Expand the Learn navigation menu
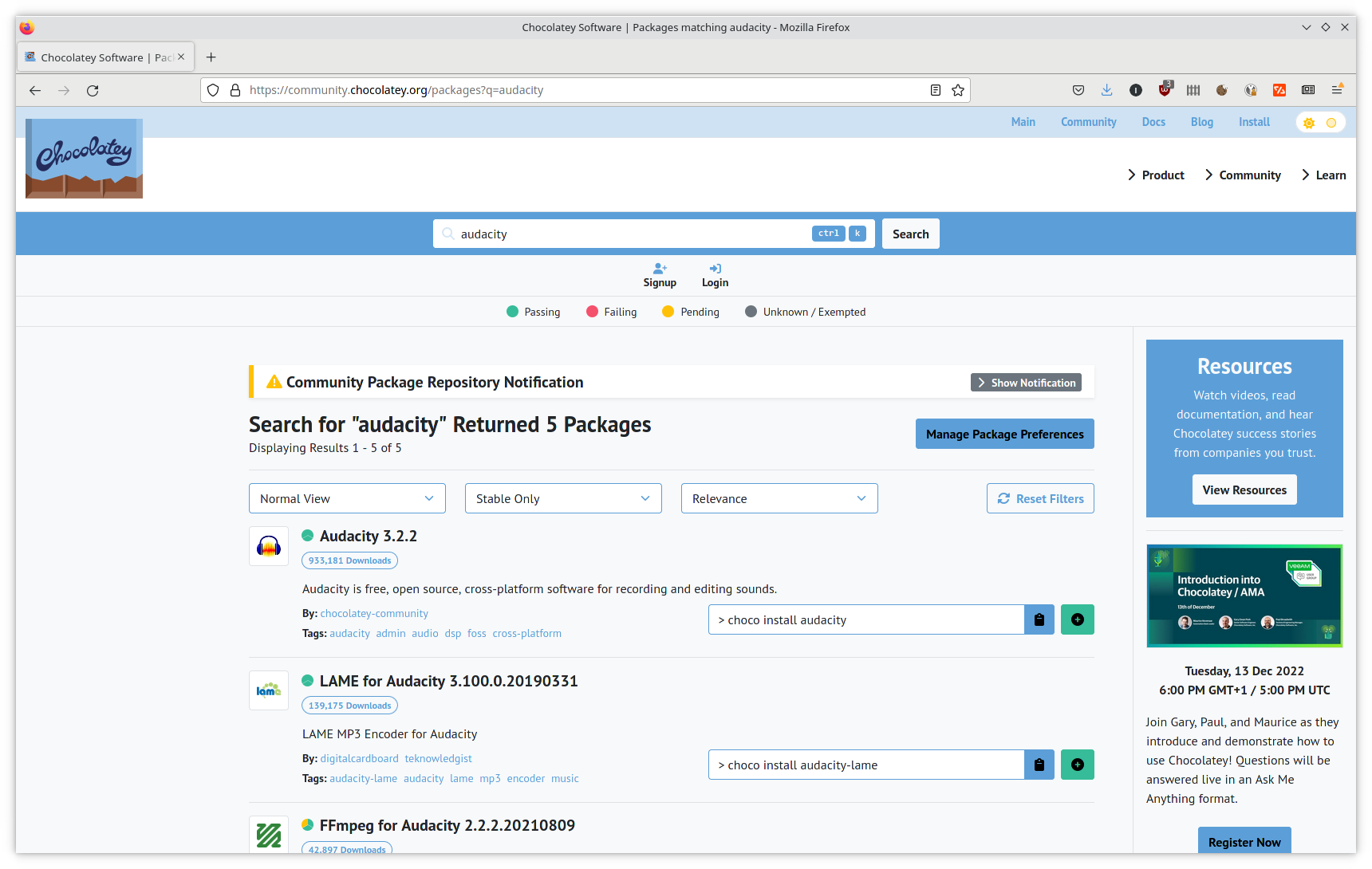This screenshot has width=1372, height=869. tap(1323, 175)
